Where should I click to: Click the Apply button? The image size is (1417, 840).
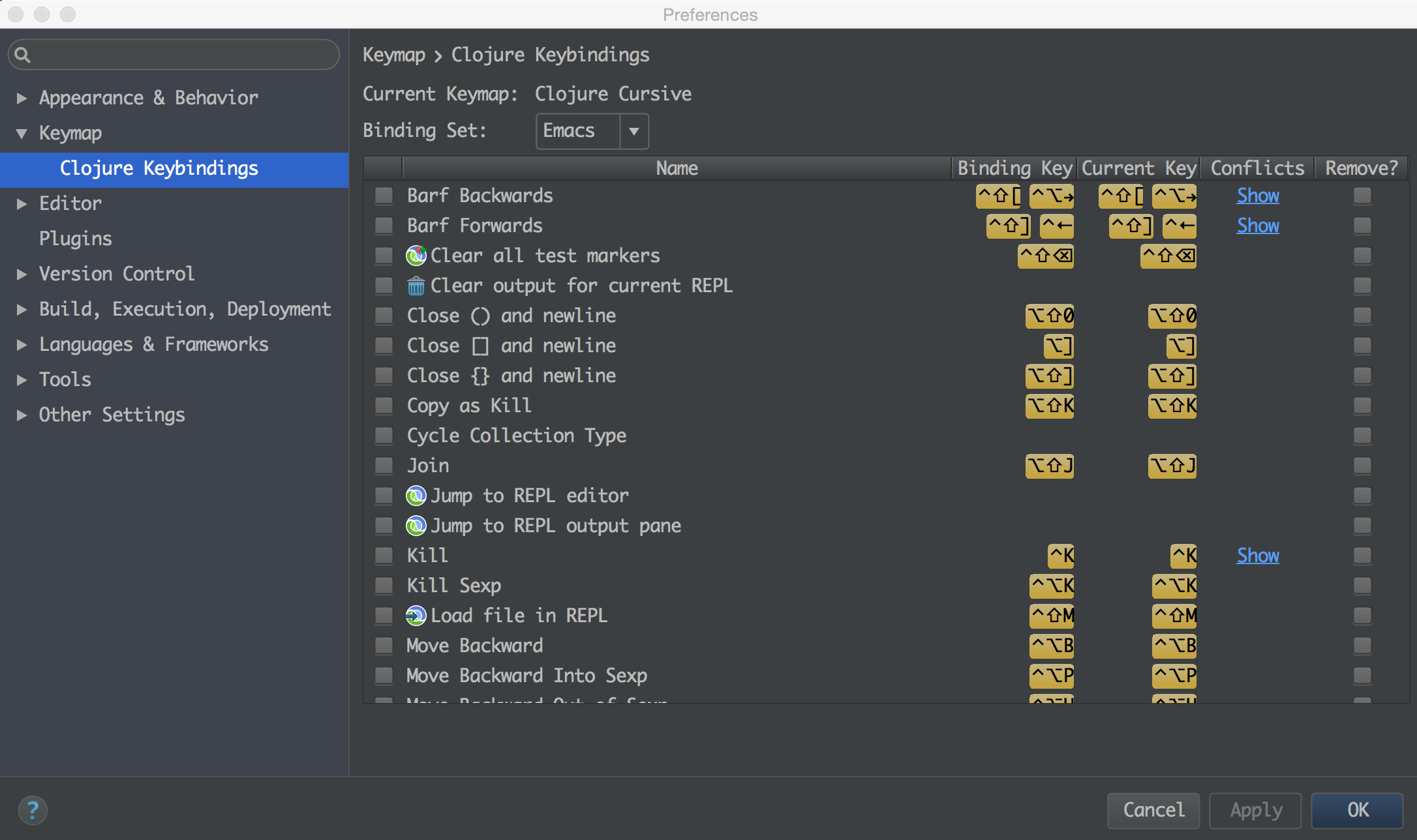pos(1256,810)
